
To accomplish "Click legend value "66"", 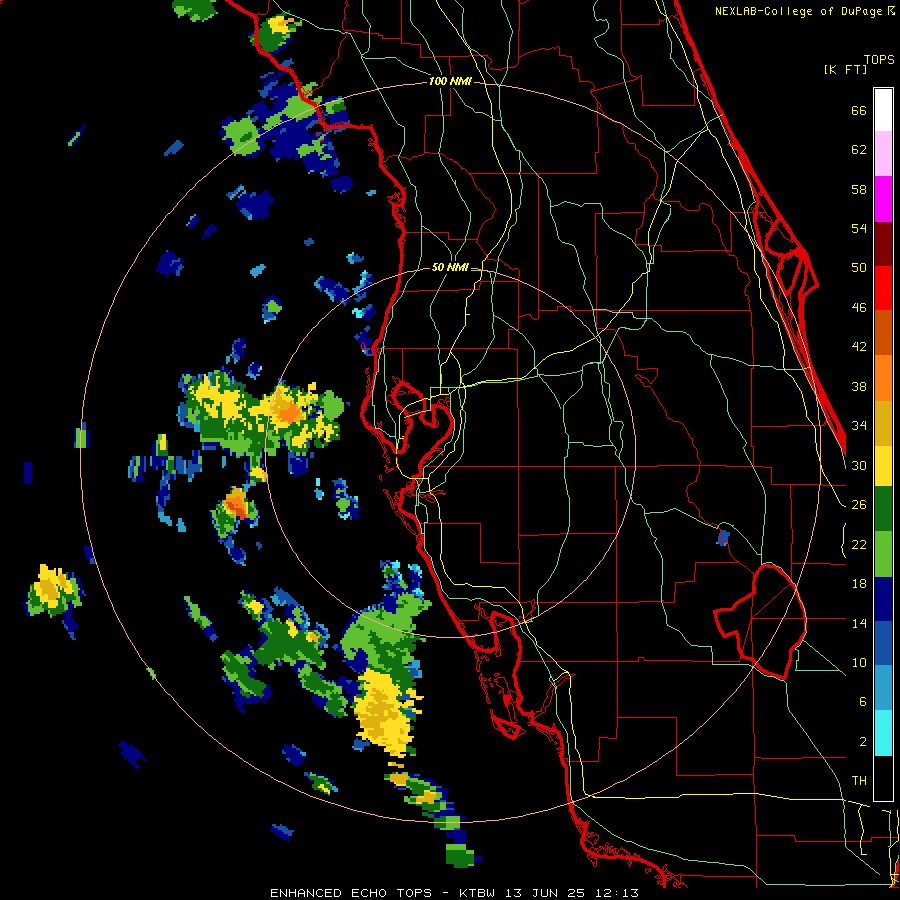I will [859, 111].
